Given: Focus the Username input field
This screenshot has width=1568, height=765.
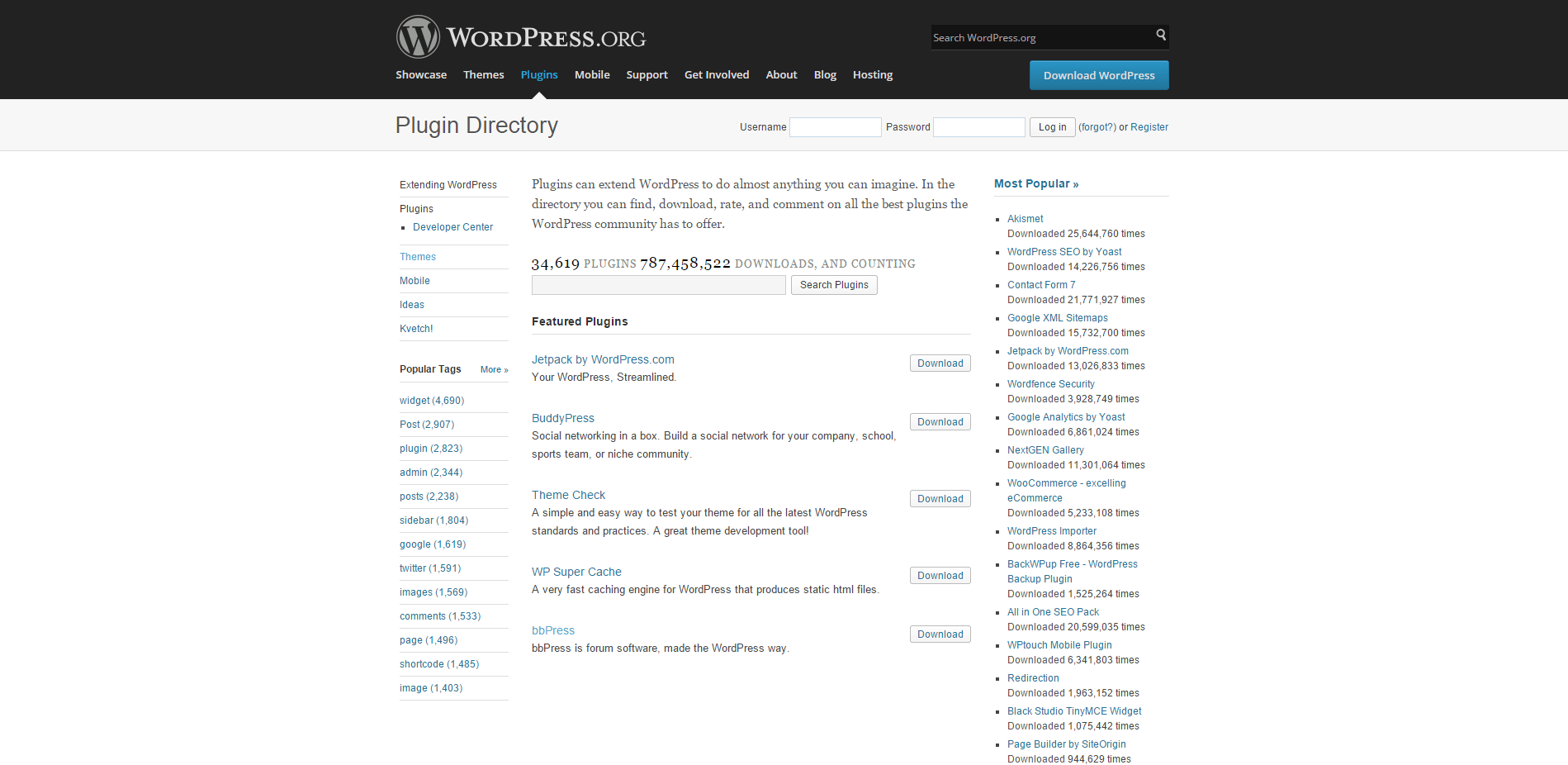Looking at the screenshot, I should [835, 127].
